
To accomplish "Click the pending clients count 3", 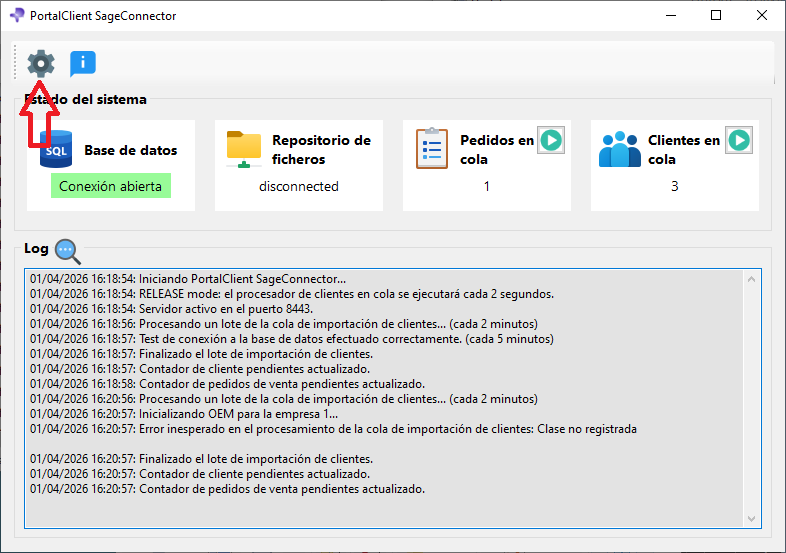I will coord(675,187).
